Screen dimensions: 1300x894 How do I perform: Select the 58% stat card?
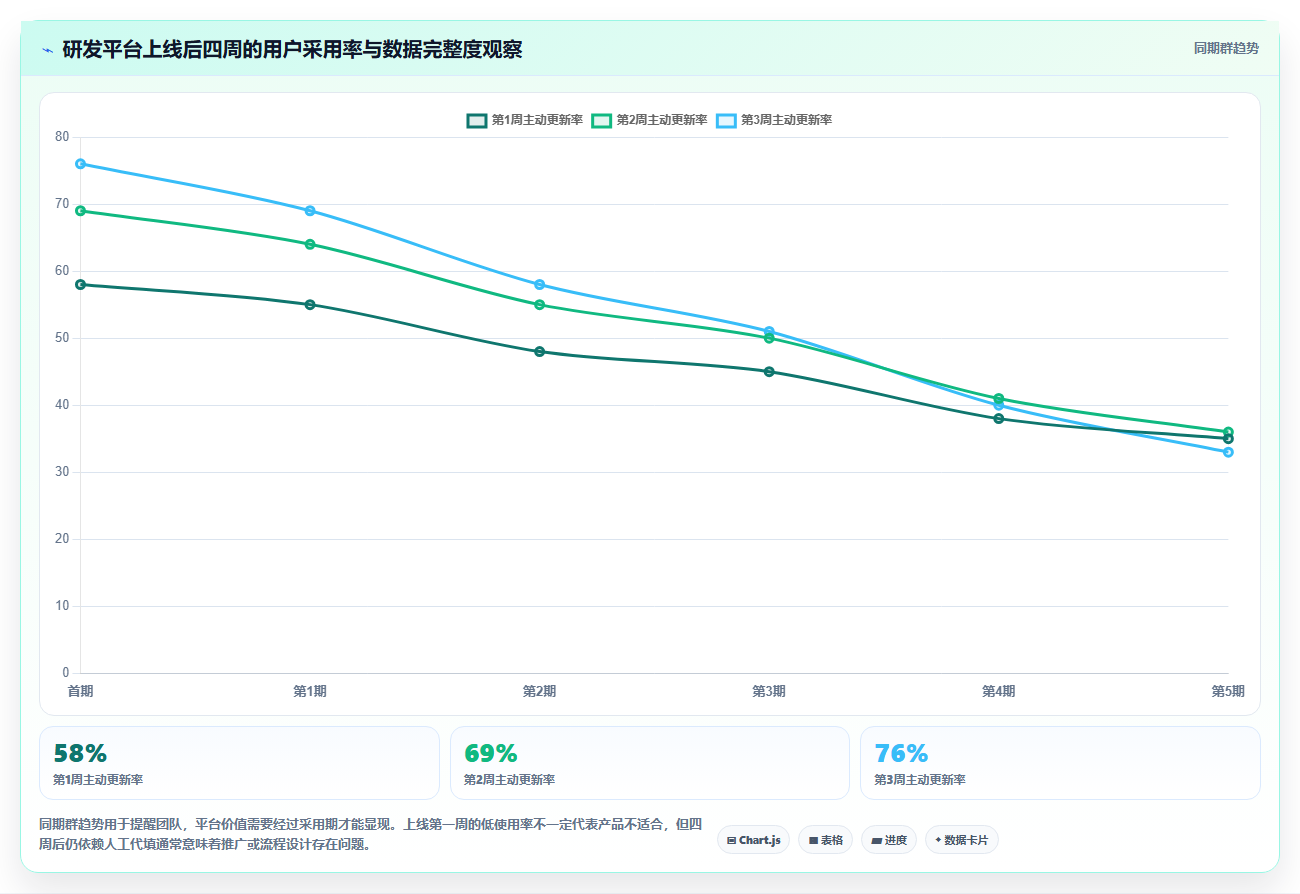coord(239,763)
